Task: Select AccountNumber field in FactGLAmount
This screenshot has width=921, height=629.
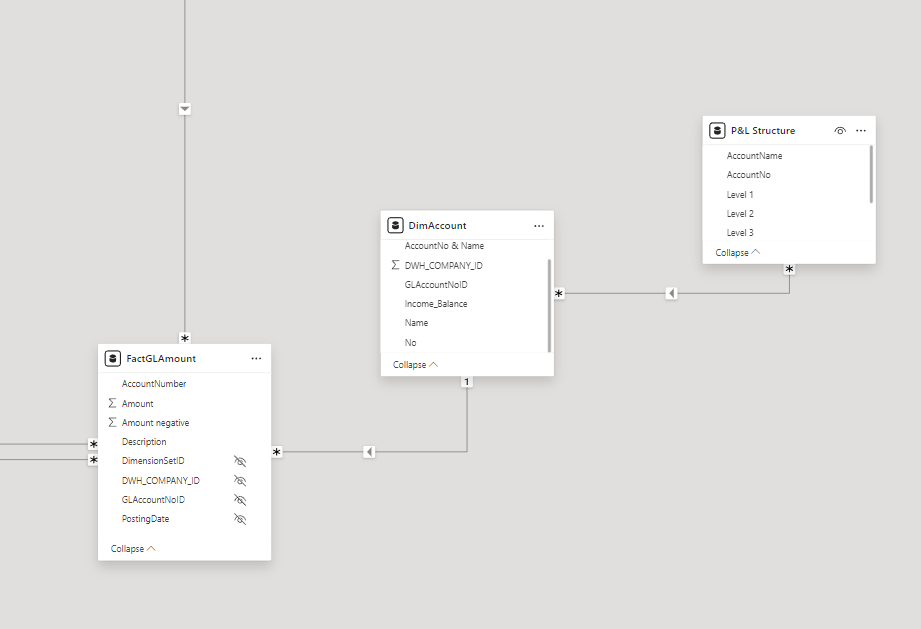Action: [154, 384]
